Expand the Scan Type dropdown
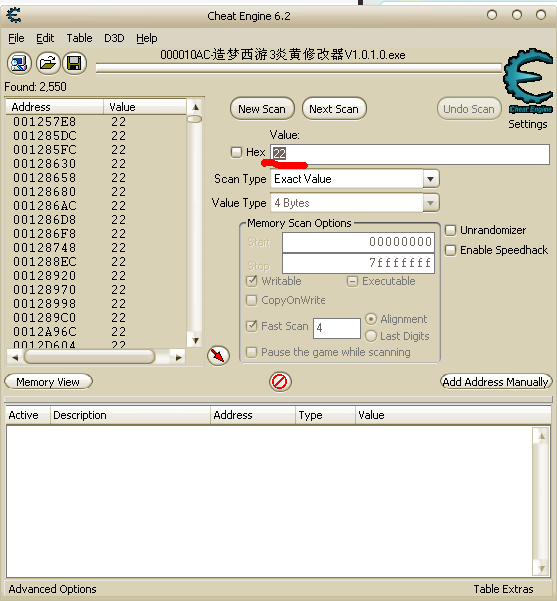 point(431,179)
